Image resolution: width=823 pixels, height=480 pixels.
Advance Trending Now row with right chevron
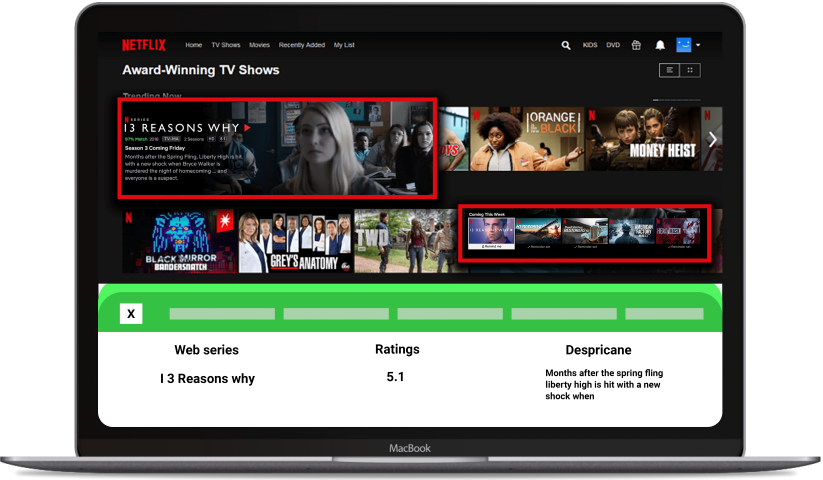712,140
